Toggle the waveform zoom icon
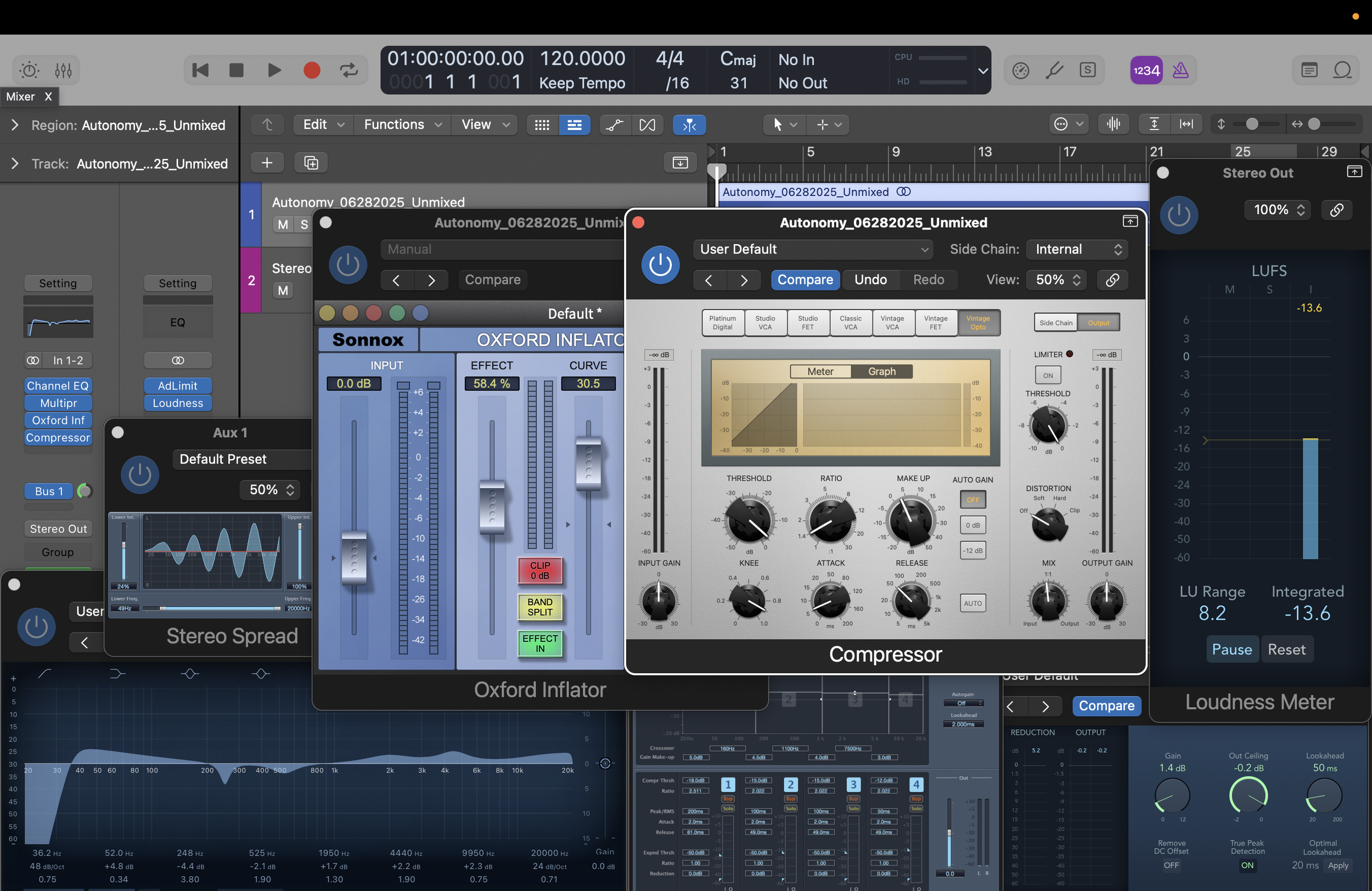1372x891 pixels. tap(1113, 125)
